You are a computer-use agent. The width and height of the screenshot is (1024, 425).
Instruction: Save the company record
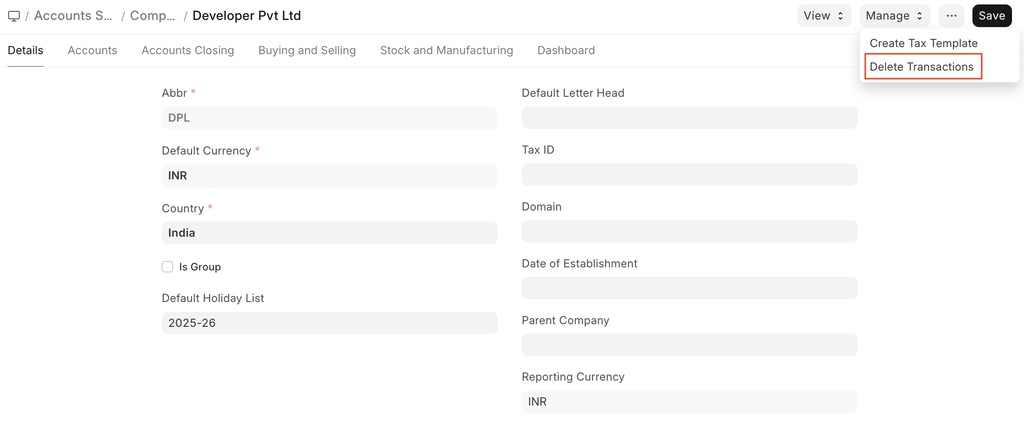coord(991,16)
